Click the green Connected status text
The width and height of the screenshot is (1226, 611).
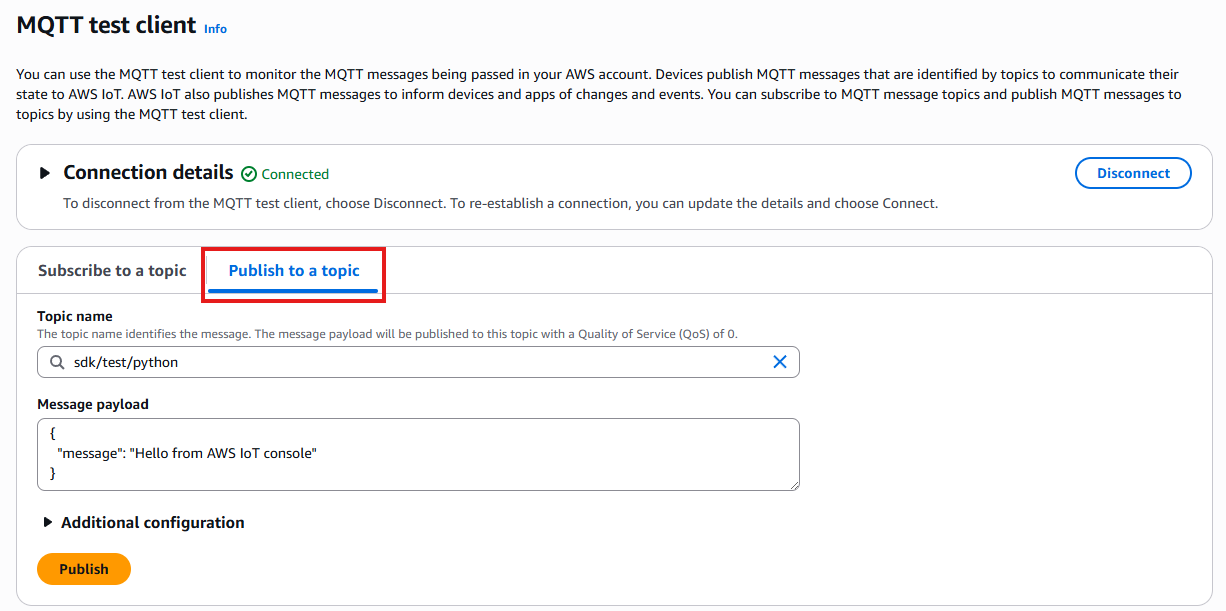295,174
